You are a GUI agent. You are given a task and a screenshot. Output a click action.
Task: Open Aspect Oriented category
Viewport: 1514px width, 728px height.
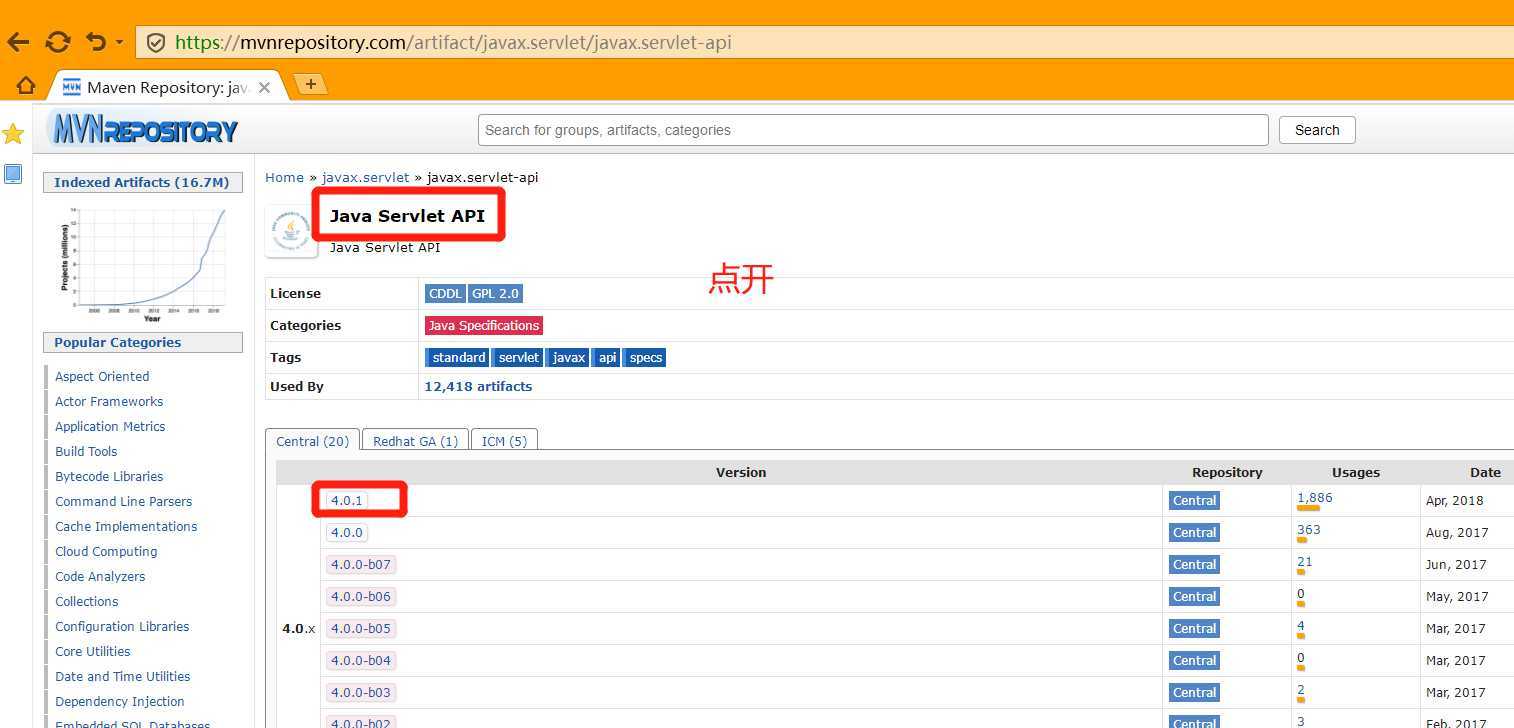click(x=102, y=377)
